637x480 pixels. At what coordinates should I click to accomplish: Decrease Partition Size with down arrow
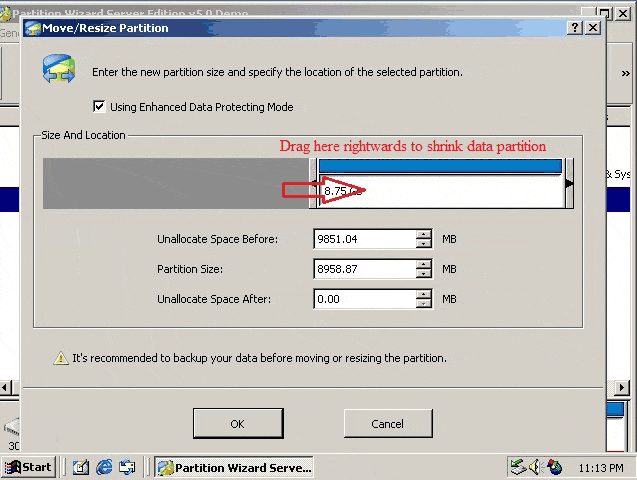point(424,274)
